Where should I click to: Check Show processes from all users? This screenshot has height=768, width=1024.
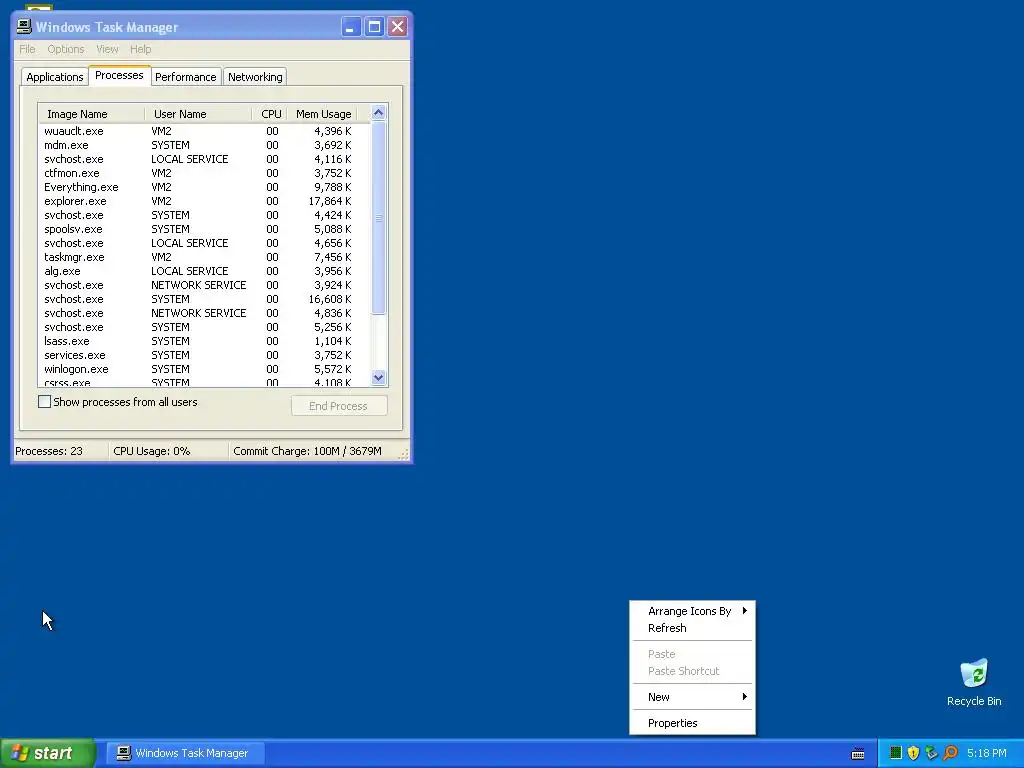click(x=44, y=402)
